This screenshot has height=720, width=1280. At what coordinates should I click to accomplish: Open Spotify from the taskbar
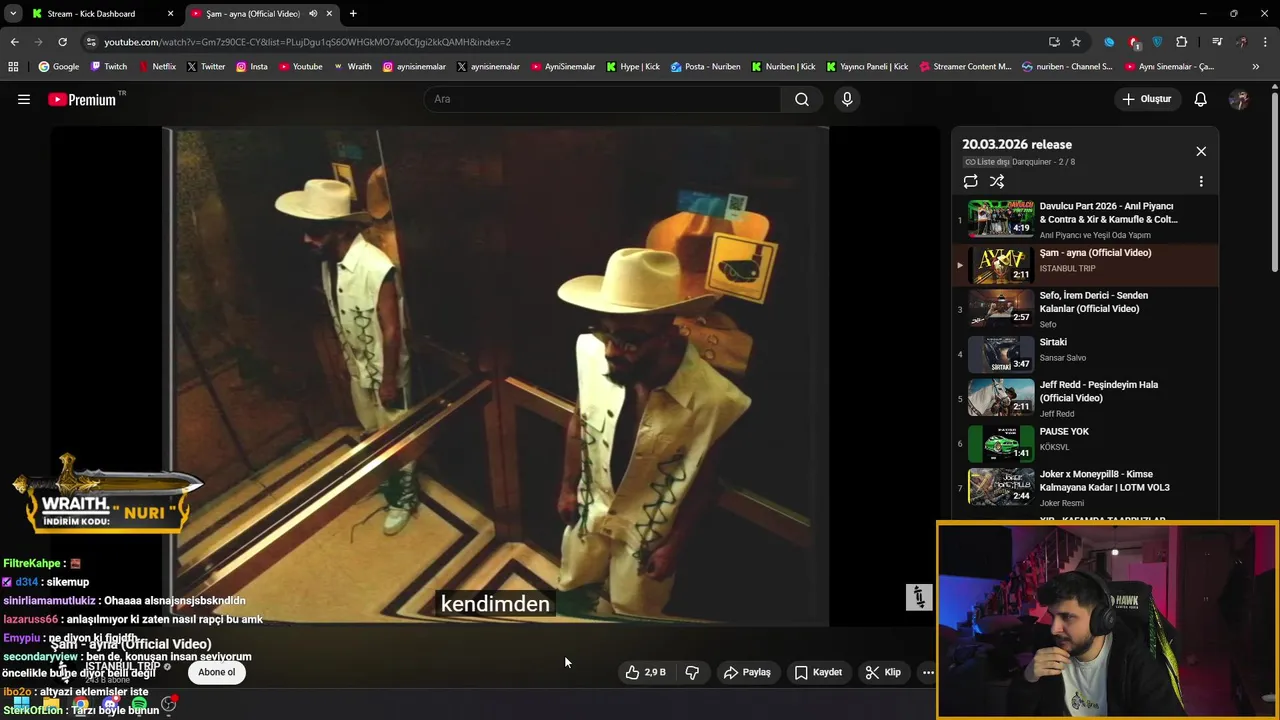[x=139, y=706]
